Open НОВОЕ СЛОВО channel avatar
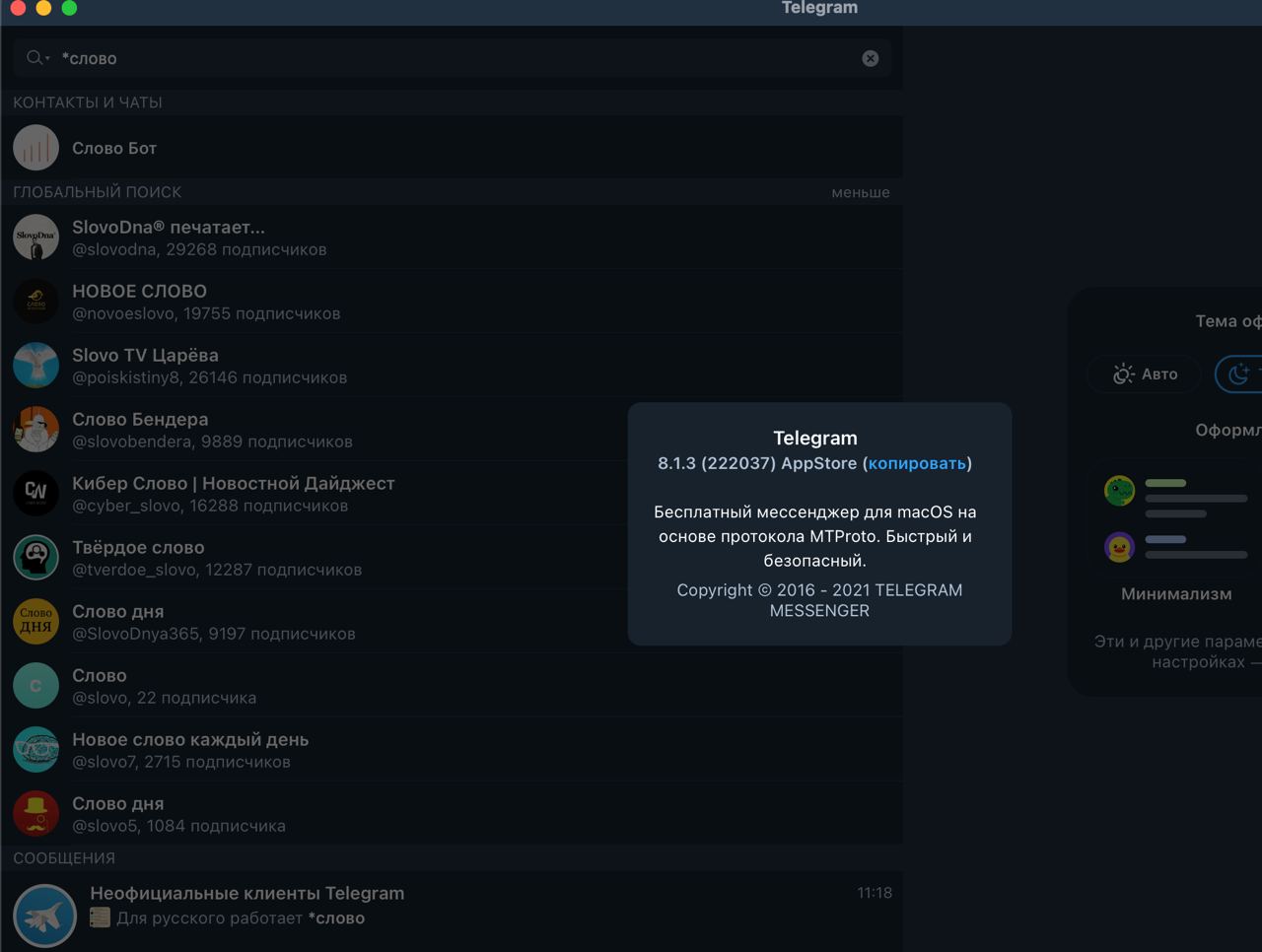This screenshot has height=952, width=1262. pyautogui.click(x=36, y=302)
